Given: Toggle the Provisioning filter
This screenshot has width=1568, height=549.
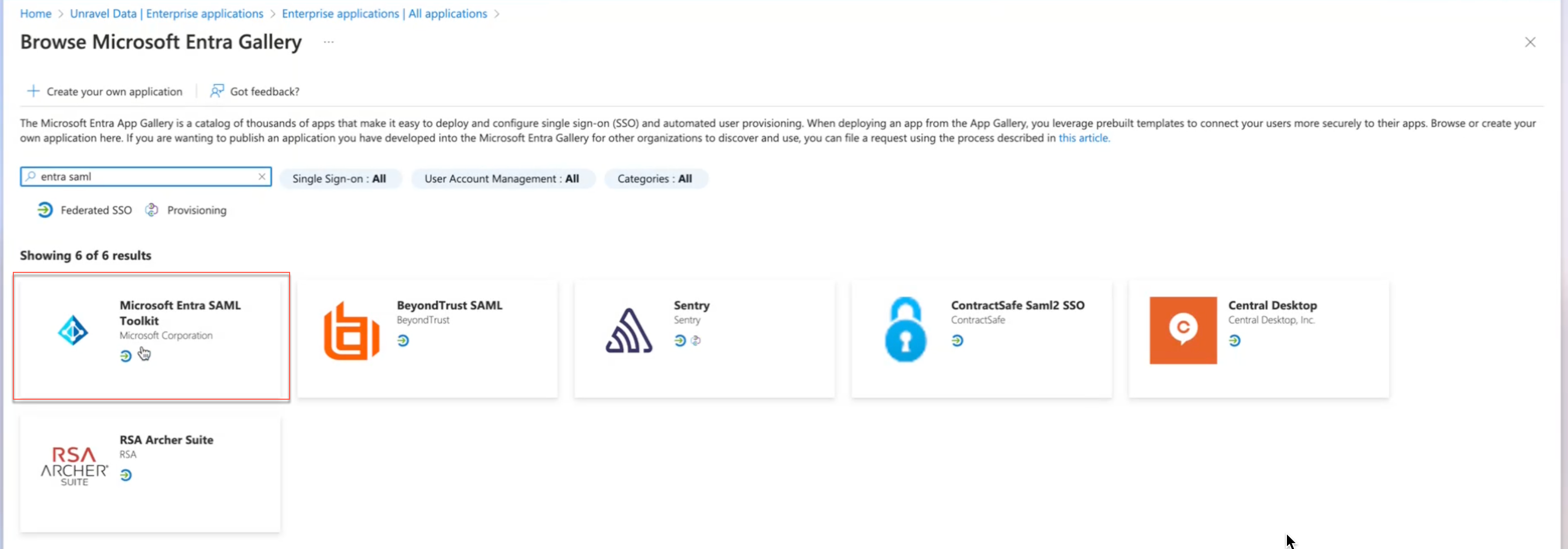Looking at the screenshot, I should (x=186, y=209).
